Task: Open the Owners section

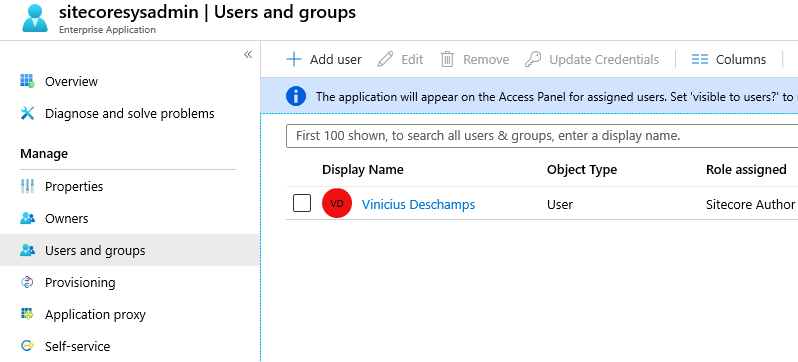Action: (x=67, y=218)
